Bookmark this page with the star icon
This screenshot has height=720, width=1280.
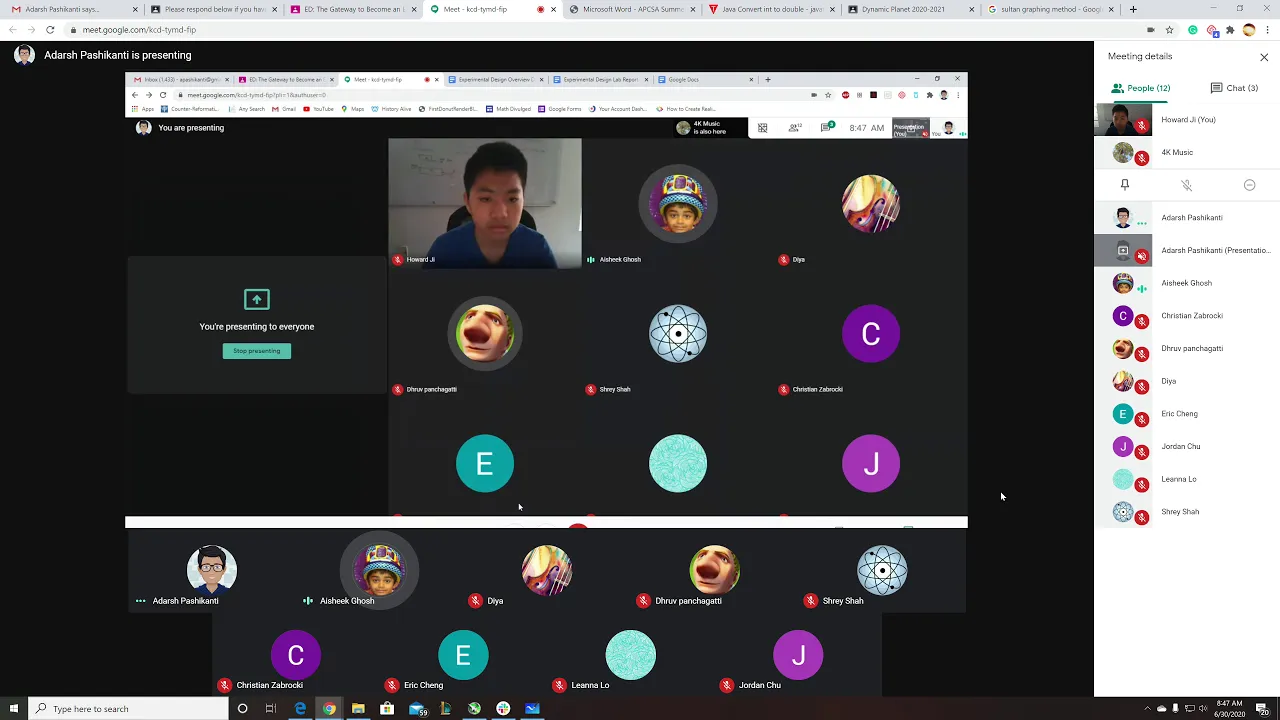tap(1169, 30)
